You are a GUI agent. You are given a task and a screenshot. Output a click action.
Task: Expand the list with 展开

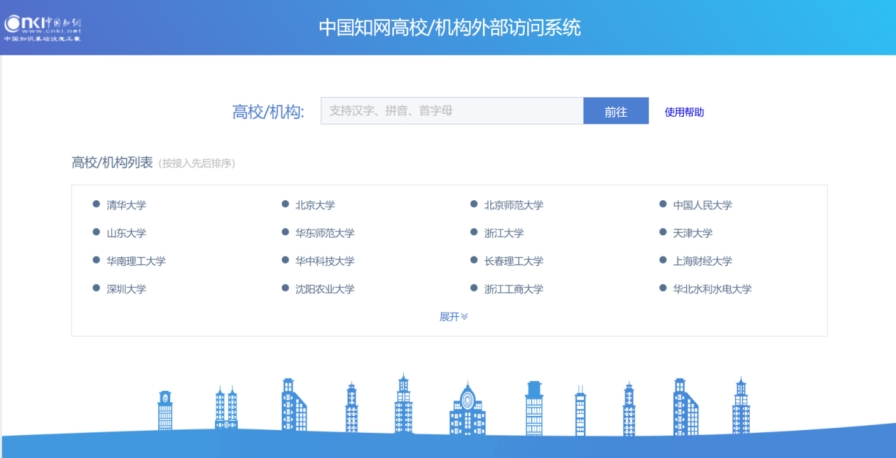pyautogui.click(x=453, y=317)
